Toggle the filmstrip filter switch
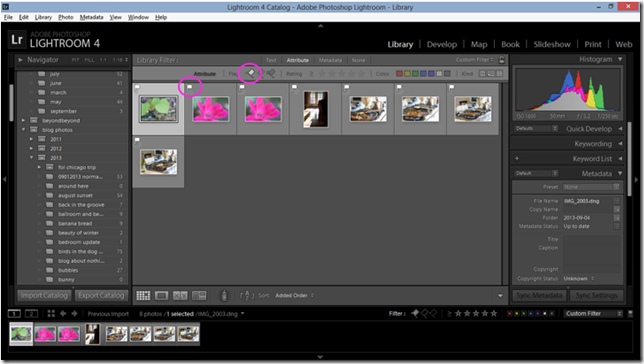 point(630,313)
